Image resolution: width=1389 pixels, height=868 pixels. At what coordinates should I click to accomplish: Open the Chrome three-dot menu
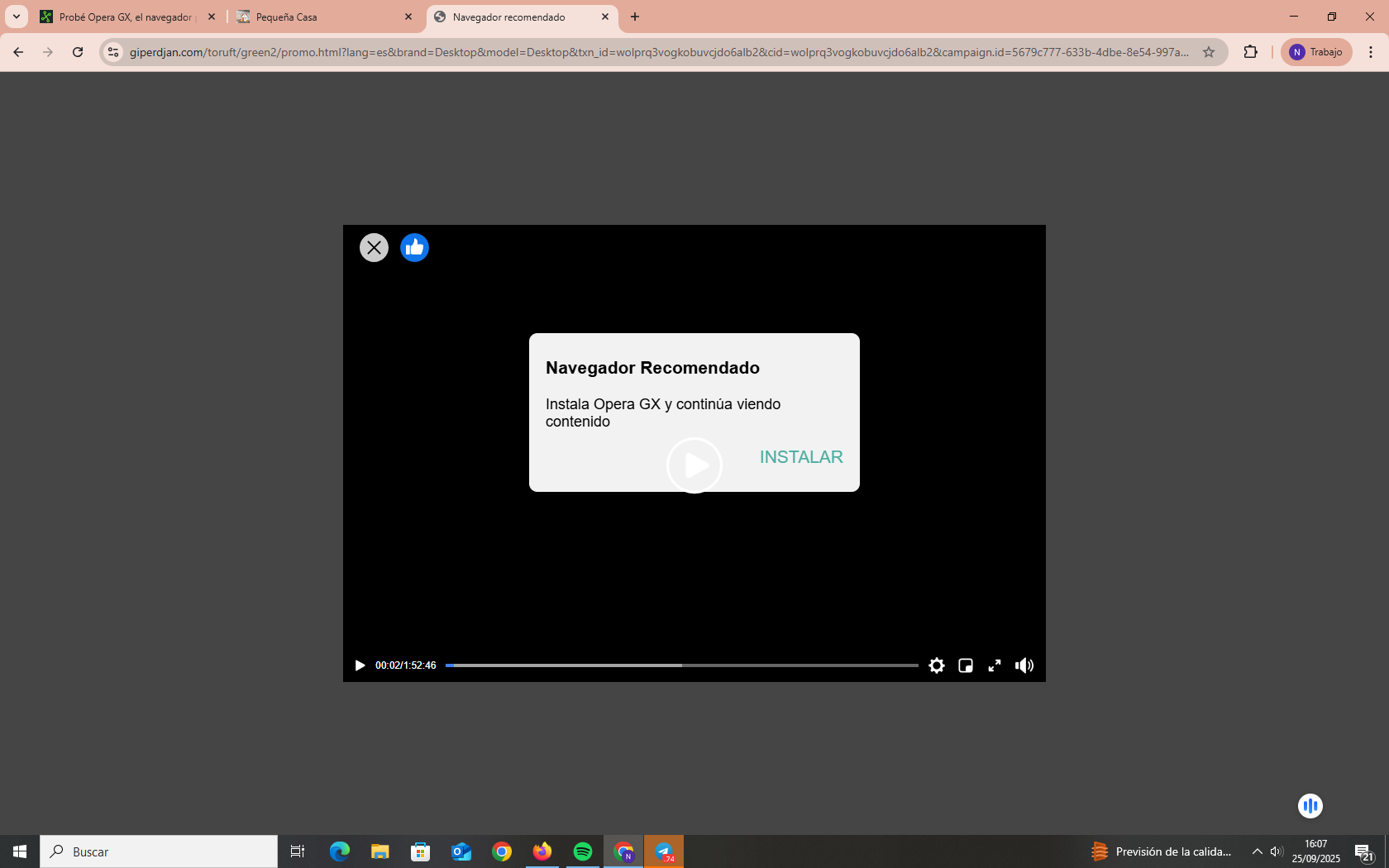(1371, 52)
